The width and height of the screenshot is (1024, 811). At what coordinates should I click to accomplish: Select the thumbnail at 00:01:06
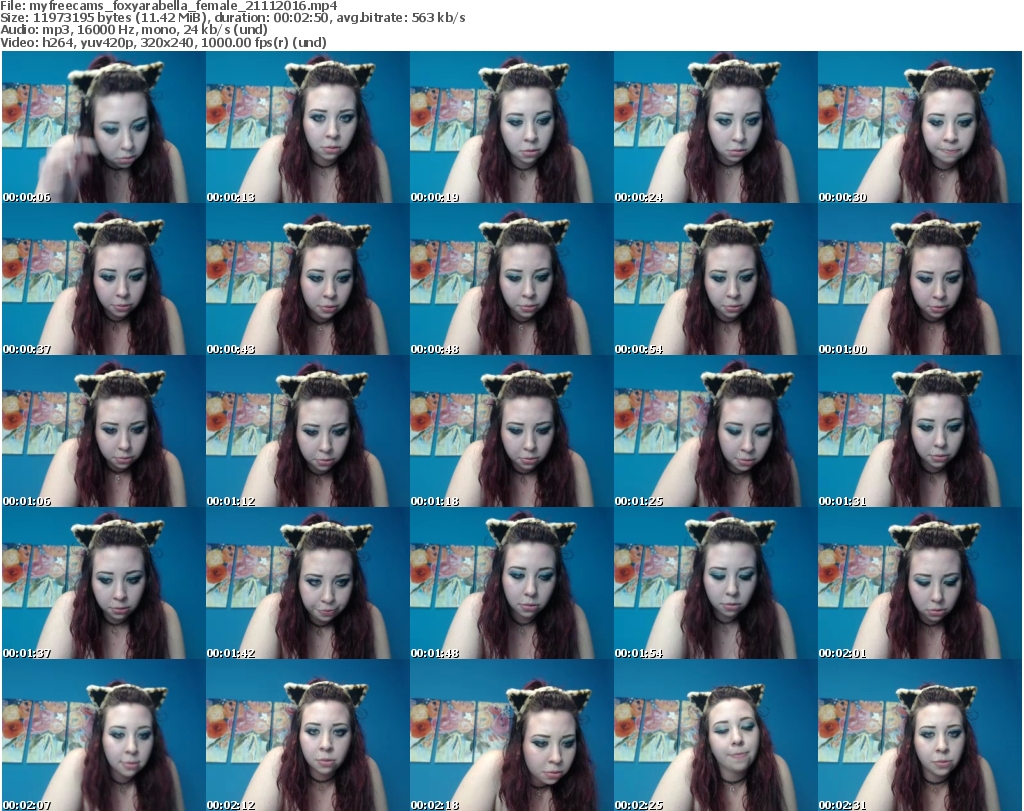pyautogui.click(x=104, y=432)
